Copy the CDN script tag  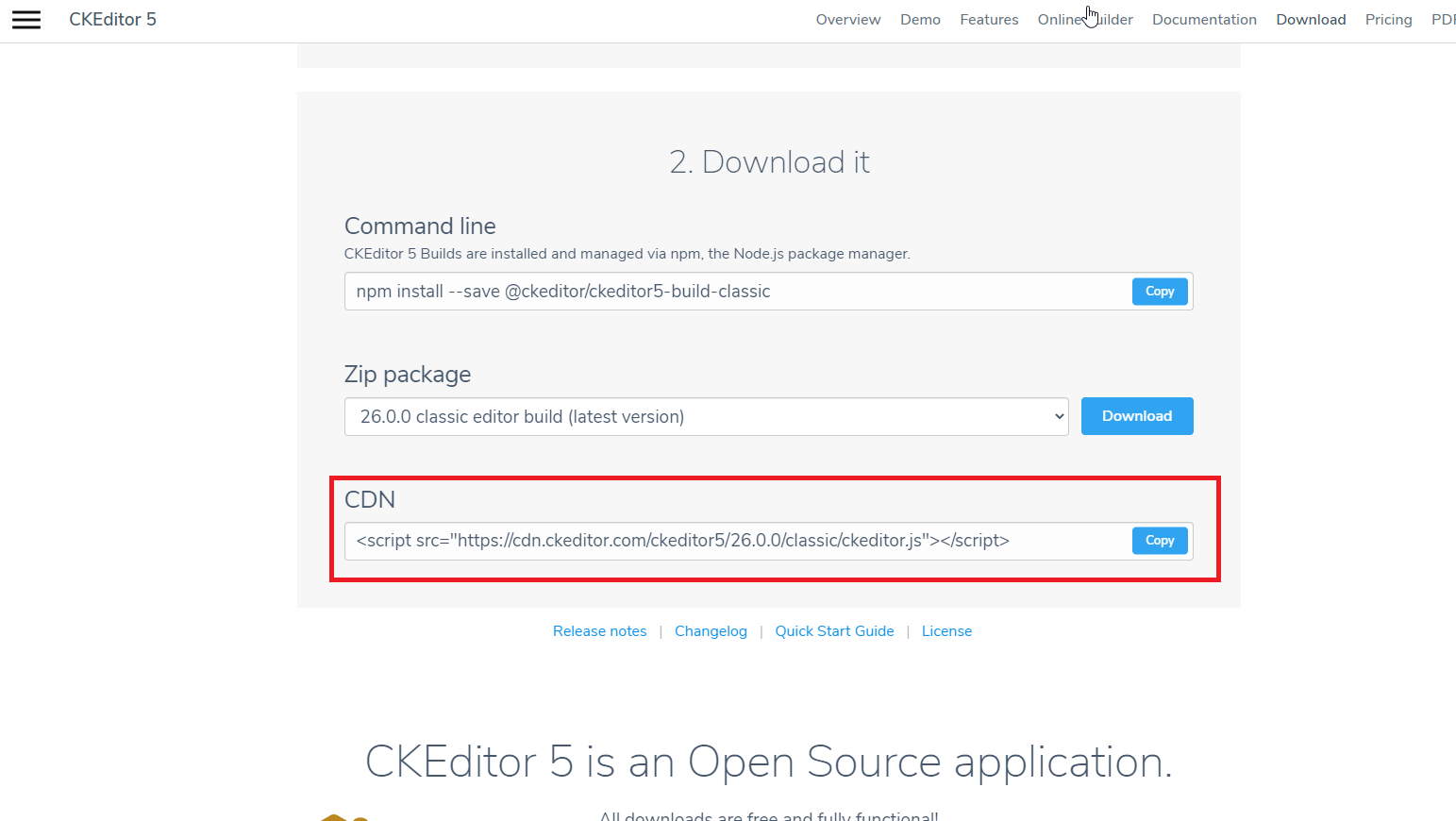point(1160,541)
